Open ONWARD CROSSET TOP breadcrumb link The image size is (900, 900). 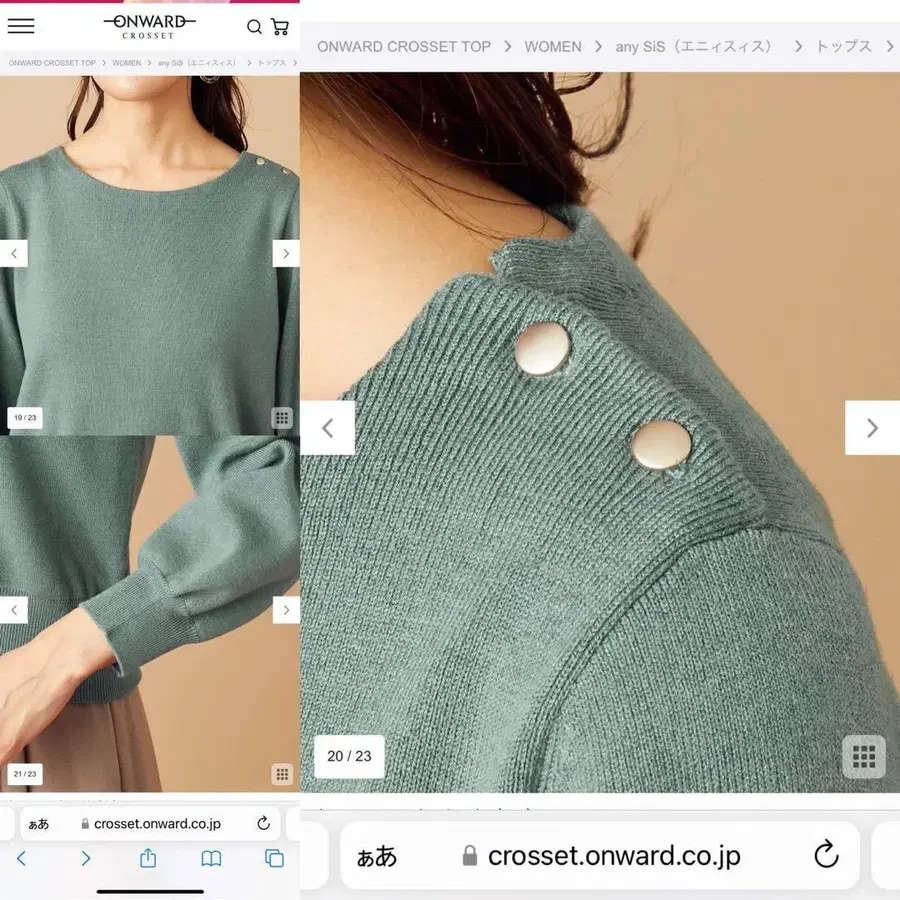tap(403, 46)
